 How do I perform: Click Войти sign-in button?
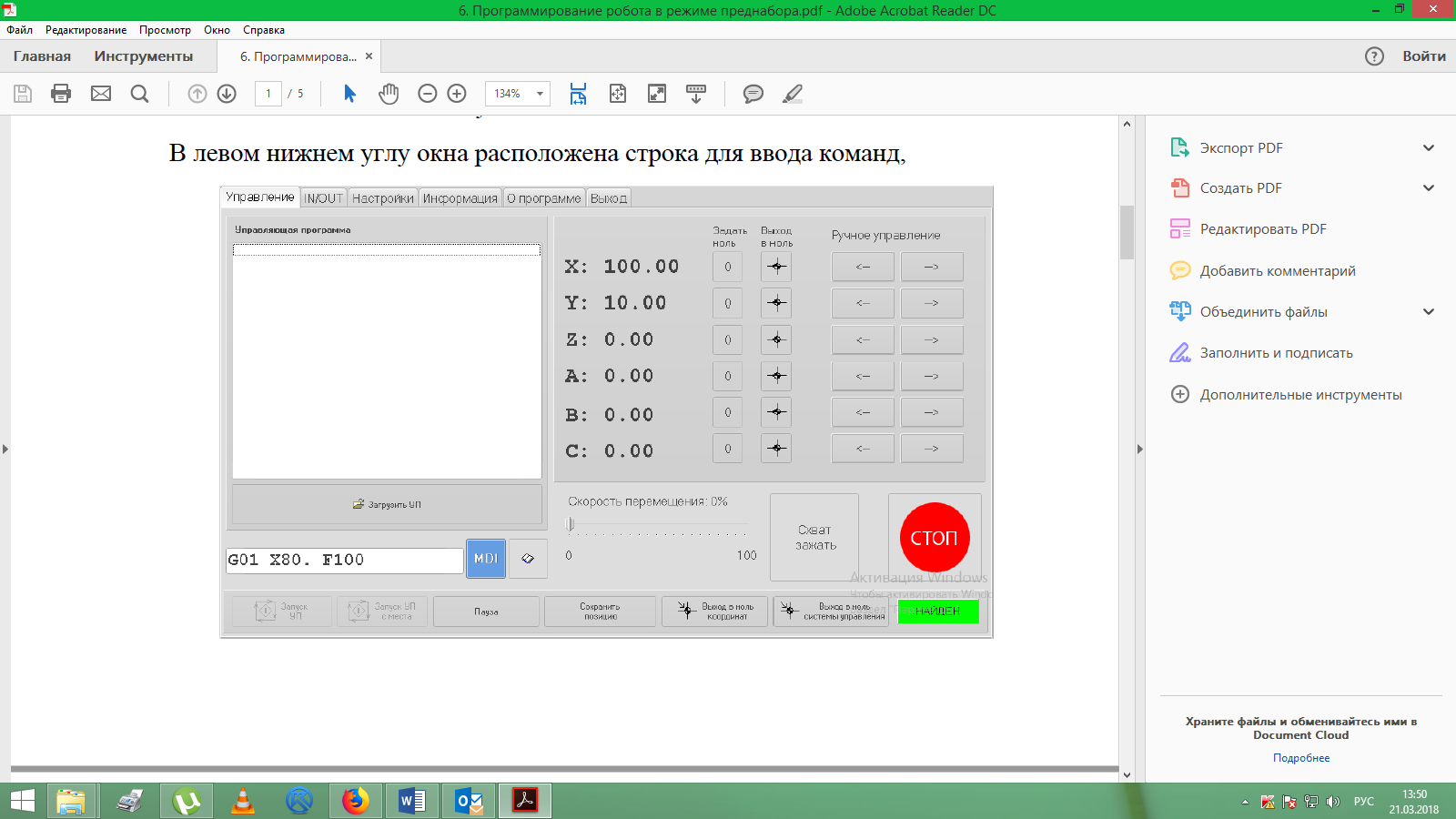1424,56
